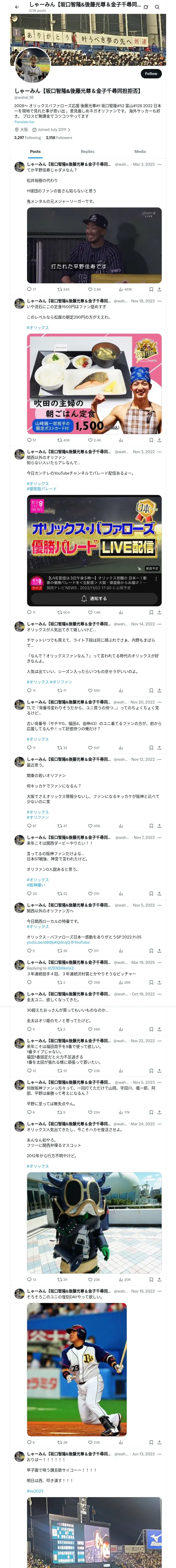Click the Follow button
Viewport: 176px width, 1568px height.
pos(150,74)
